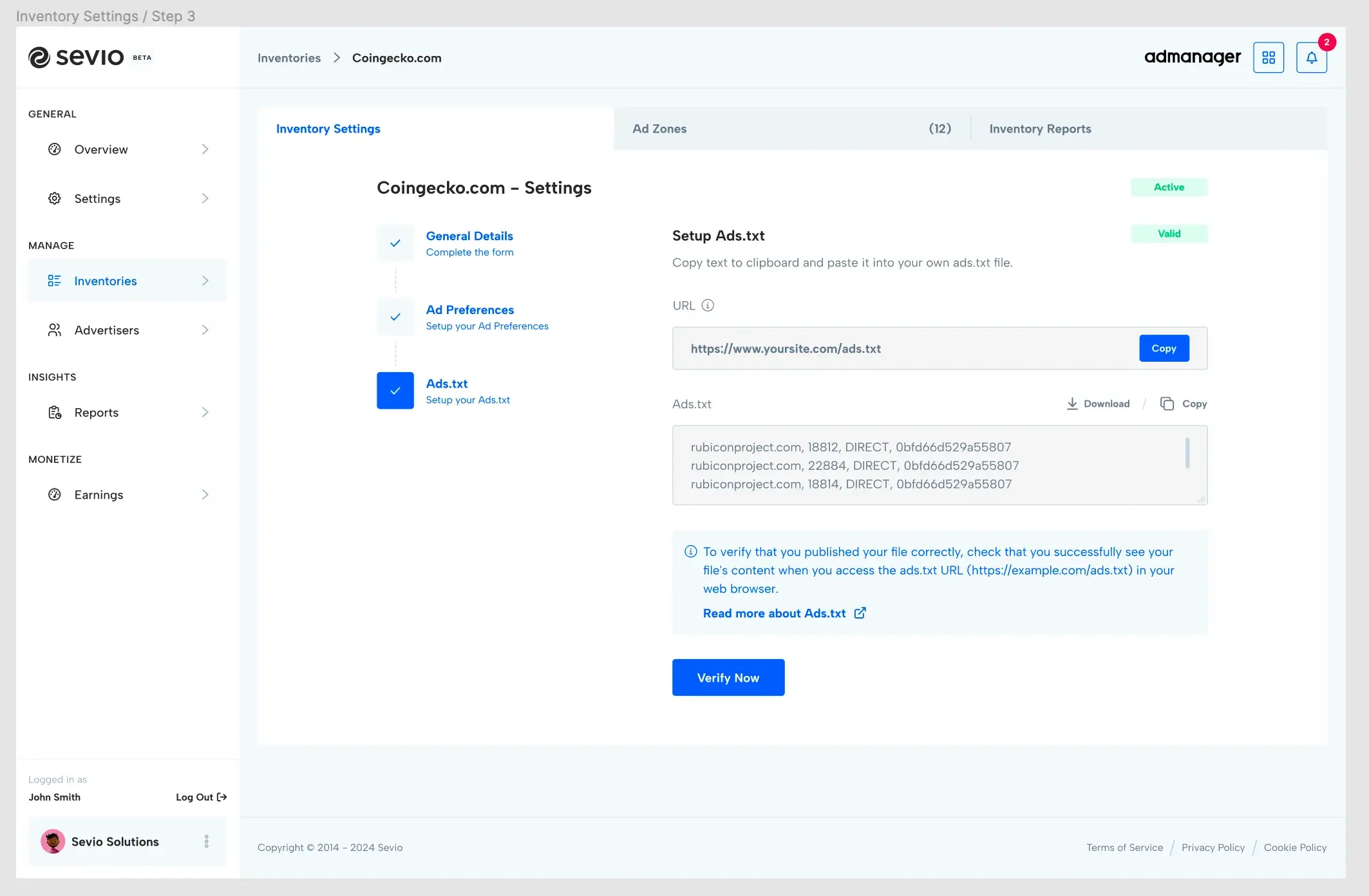Switch to the Ad Zones tab
Viewport: 1369px width, 896px height.
click(x=659, y=129)
